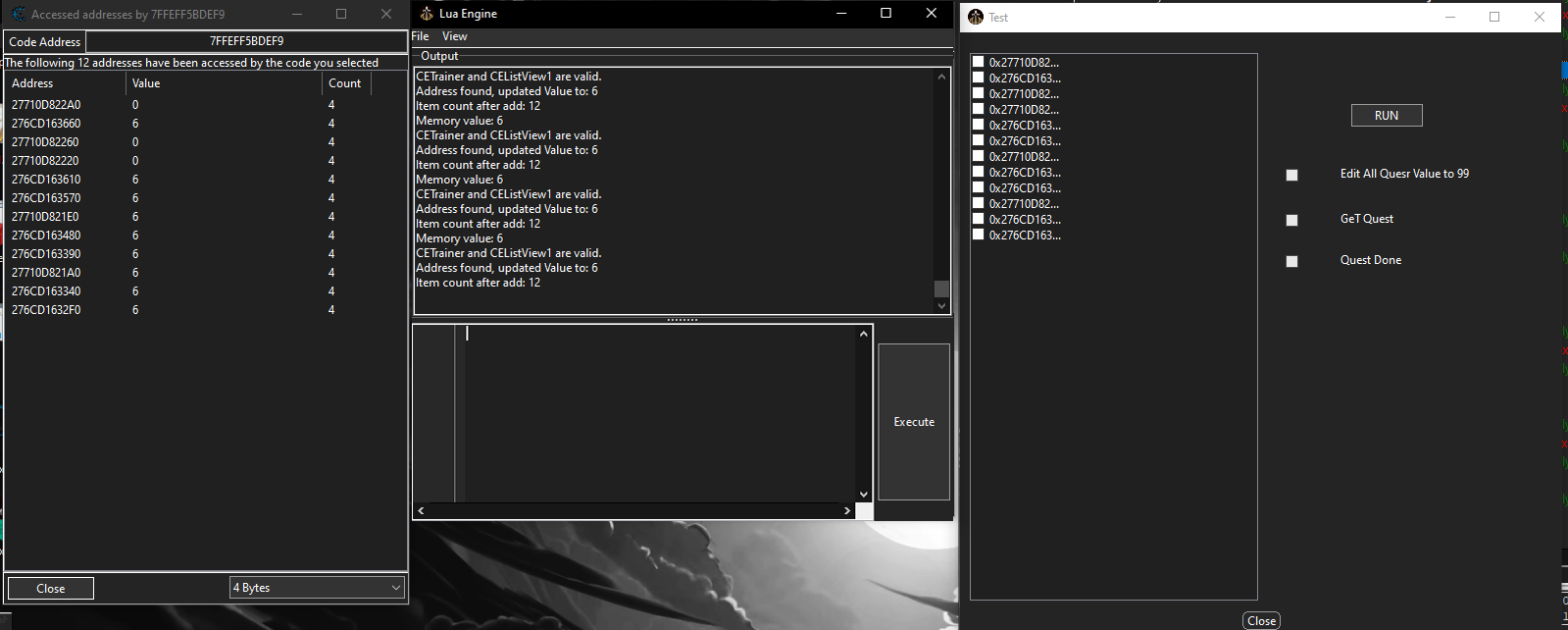This screenshot has height=630, width=1568.
Task: Click the RUN button in Test window
Action: 1386,115
